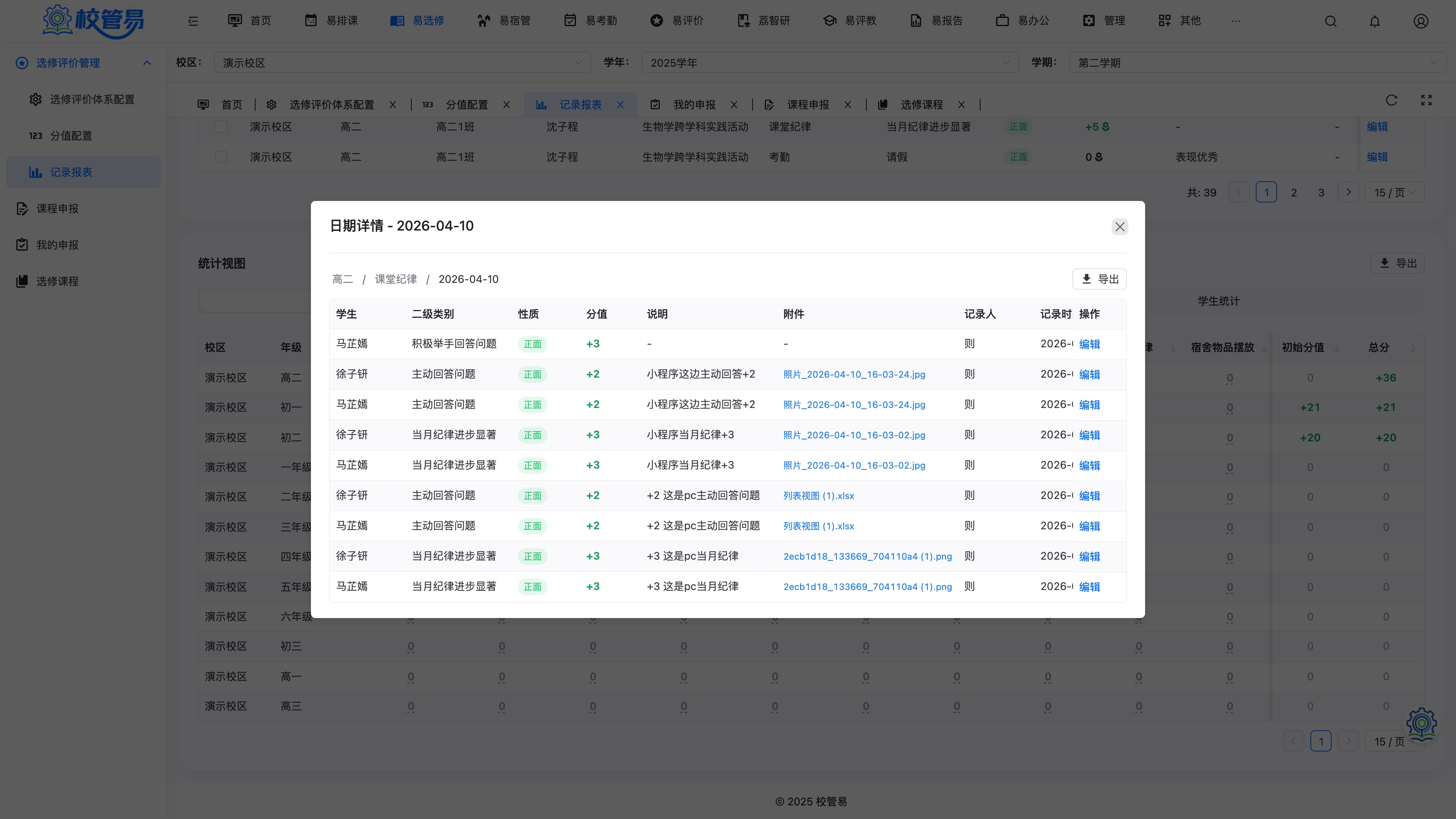Open 易宿管 module

coord(504,21)
